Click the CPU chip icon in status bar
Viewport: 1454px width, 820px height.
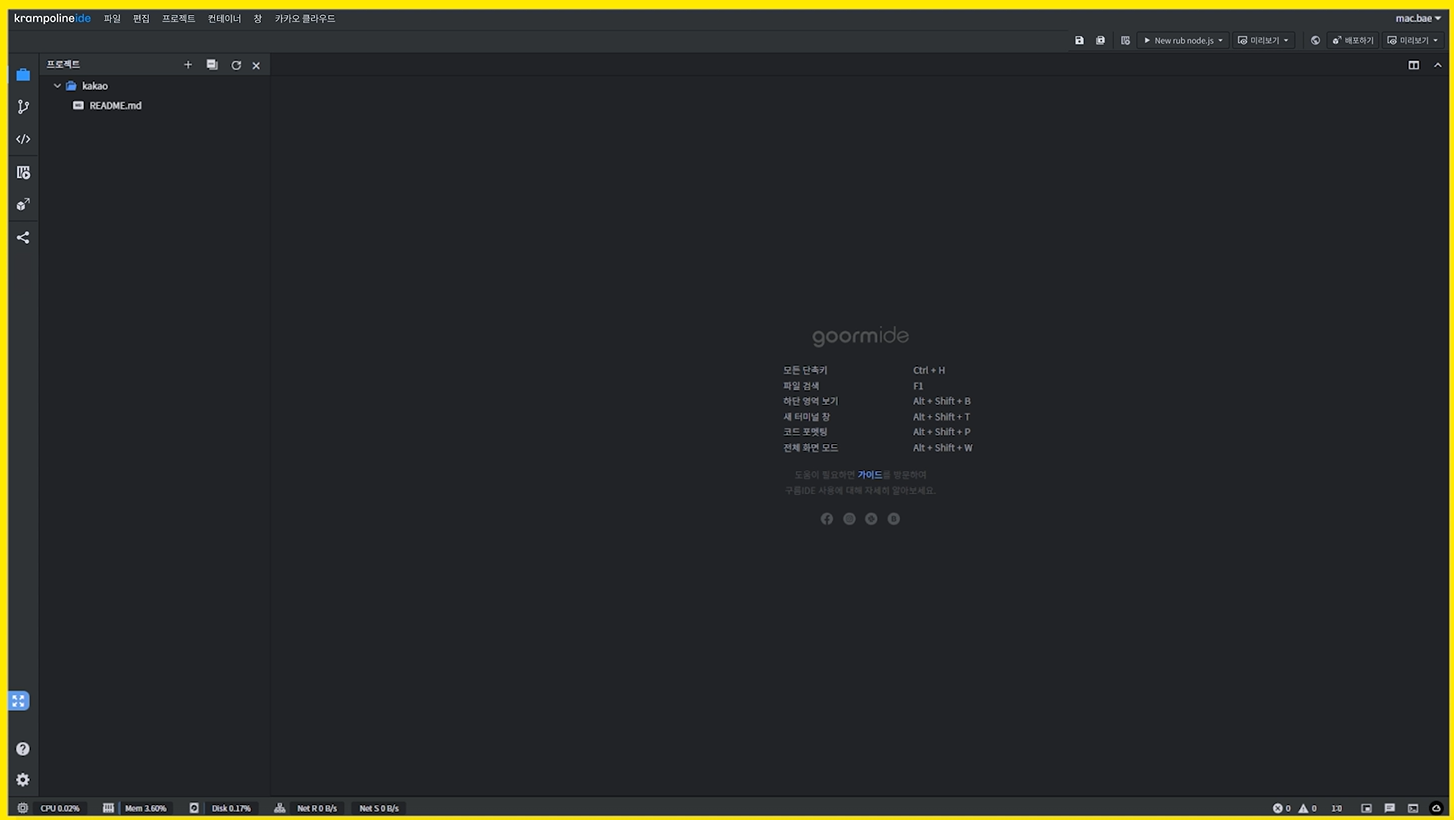click(22, 808)
